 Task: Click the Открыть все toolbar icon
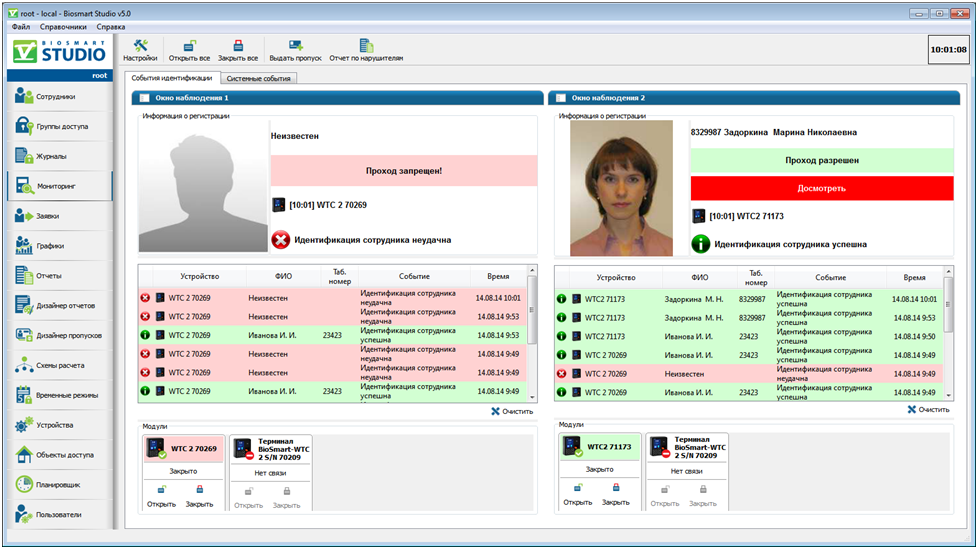(x=189, y=50)
